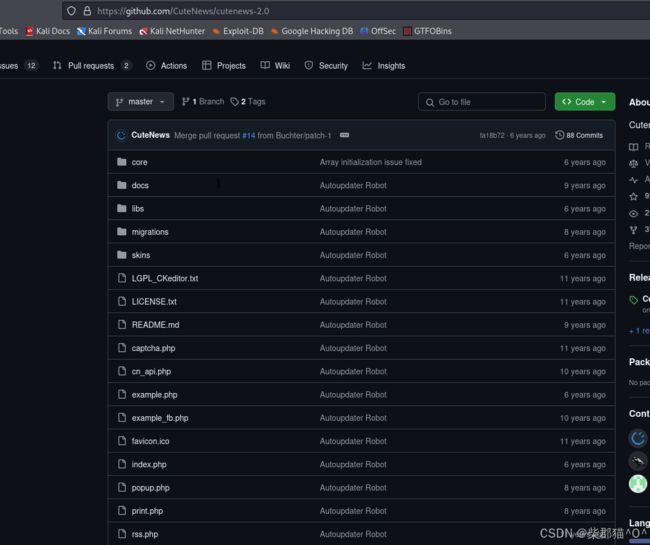The height and width of the screenshot is (545, 650).
Task: Open the Wiki tab
Action: 275,65
